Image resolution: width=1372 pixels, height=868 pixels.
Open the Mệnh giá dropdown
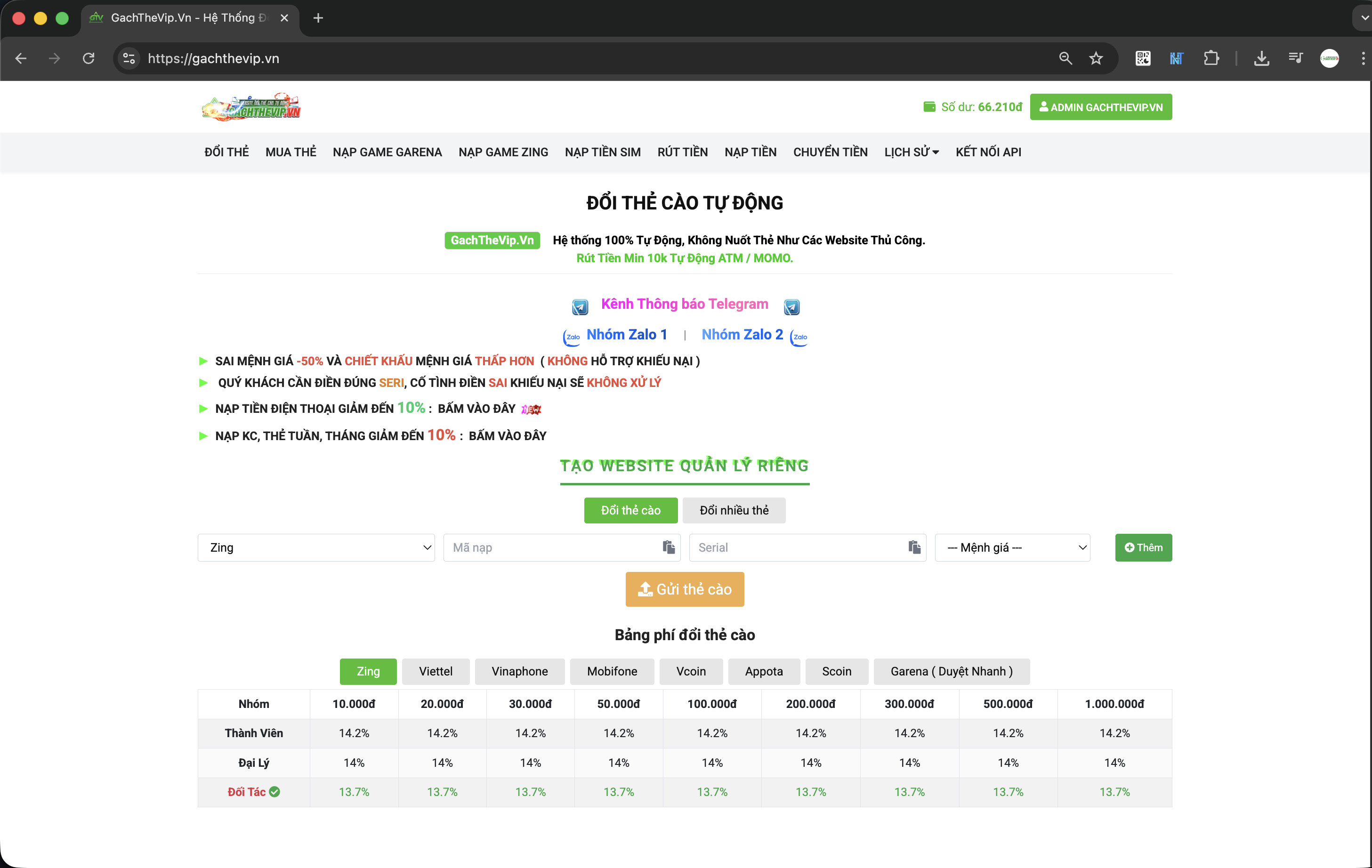(x=1012, y=547)
